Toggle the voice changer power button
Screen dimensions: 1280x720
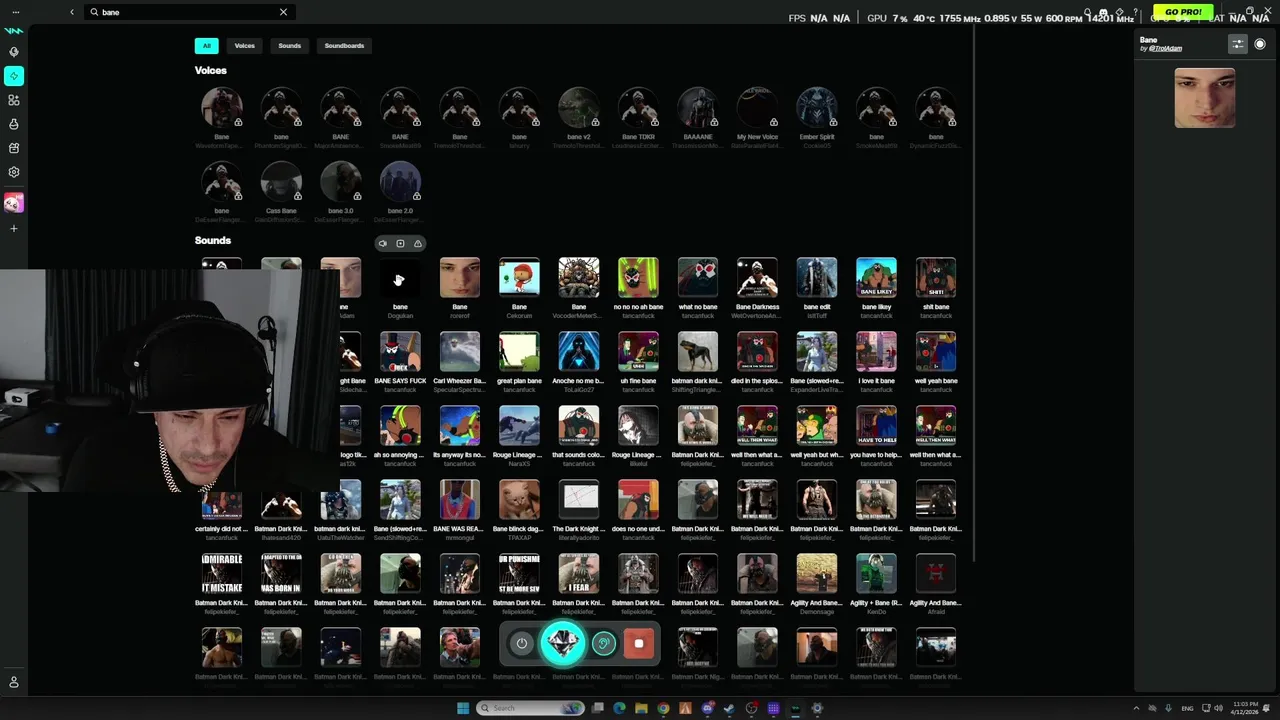[x=521, y=644]
